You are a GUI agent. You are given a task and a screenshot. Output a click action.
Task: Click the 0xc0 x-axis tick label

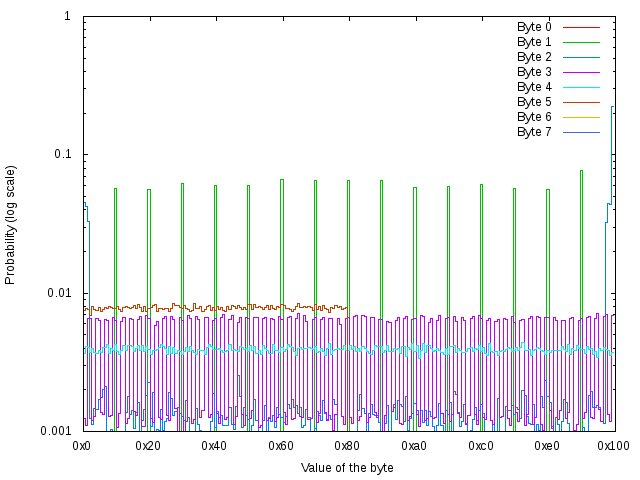point(480,446)
